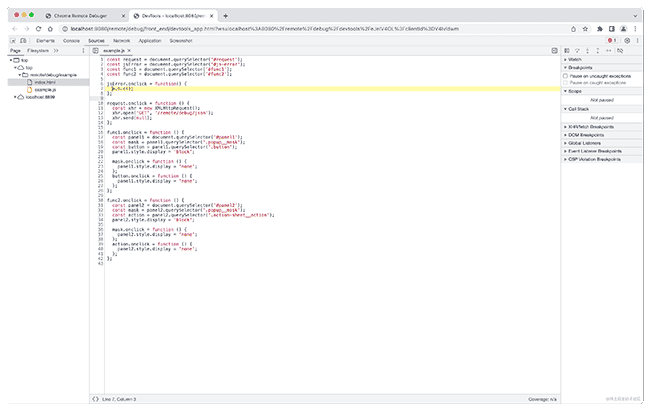
Task: Expand the localhost:8899 tree node
Action: tap(15, 97)
